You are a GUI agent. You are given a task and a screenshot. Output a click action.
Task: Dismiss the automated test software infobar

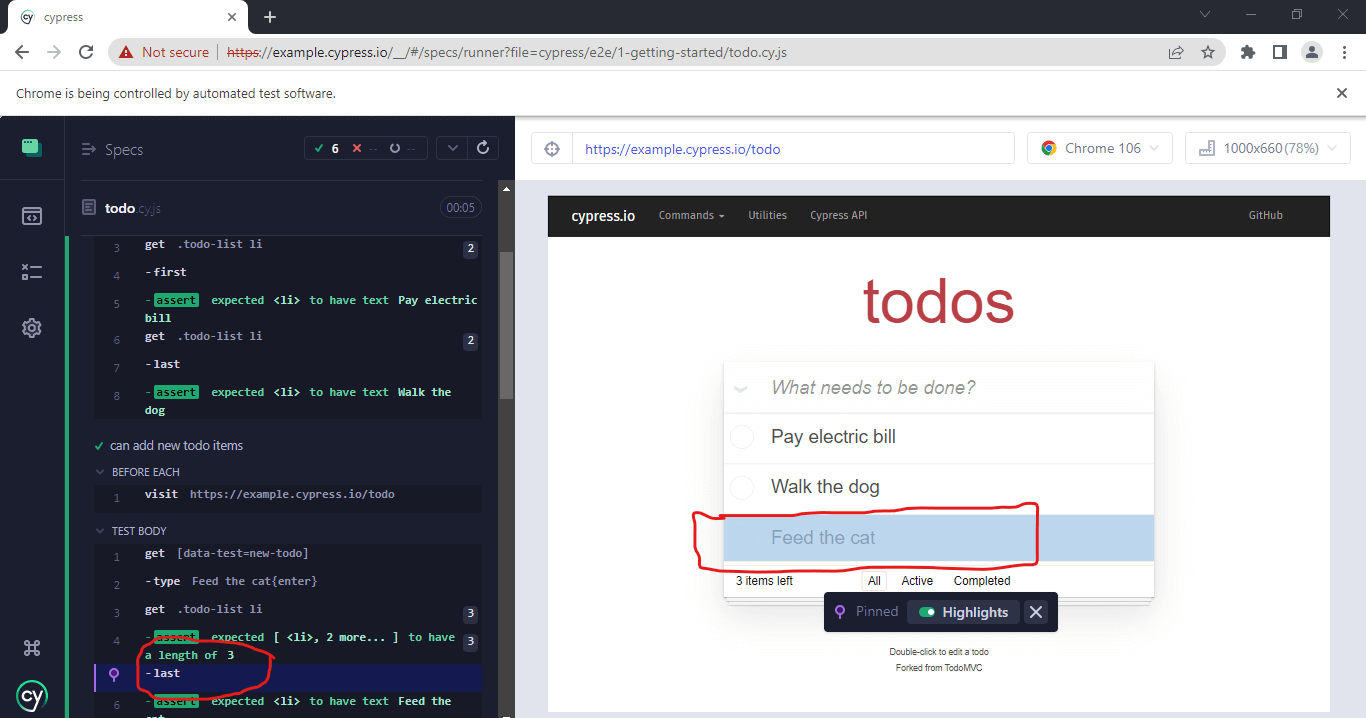tap(1342, 93)
